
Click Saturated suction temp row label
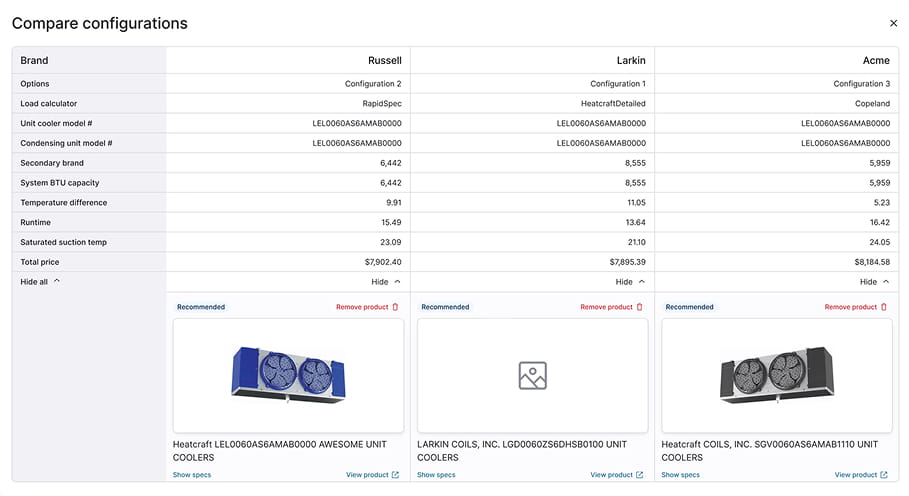(64, 242)
